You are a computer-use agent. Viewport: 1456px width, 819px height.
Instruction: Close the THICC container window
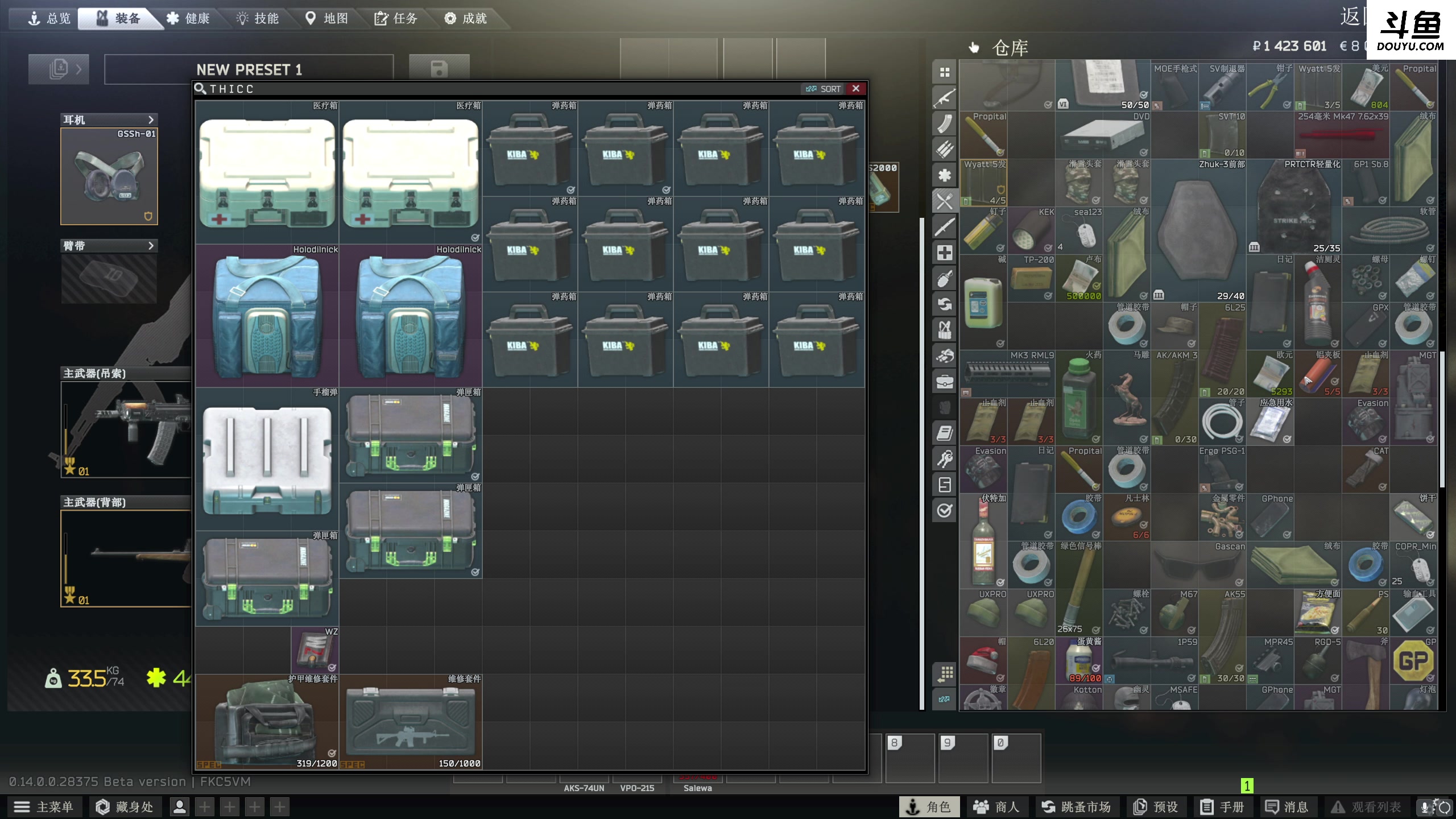(856, 89)
